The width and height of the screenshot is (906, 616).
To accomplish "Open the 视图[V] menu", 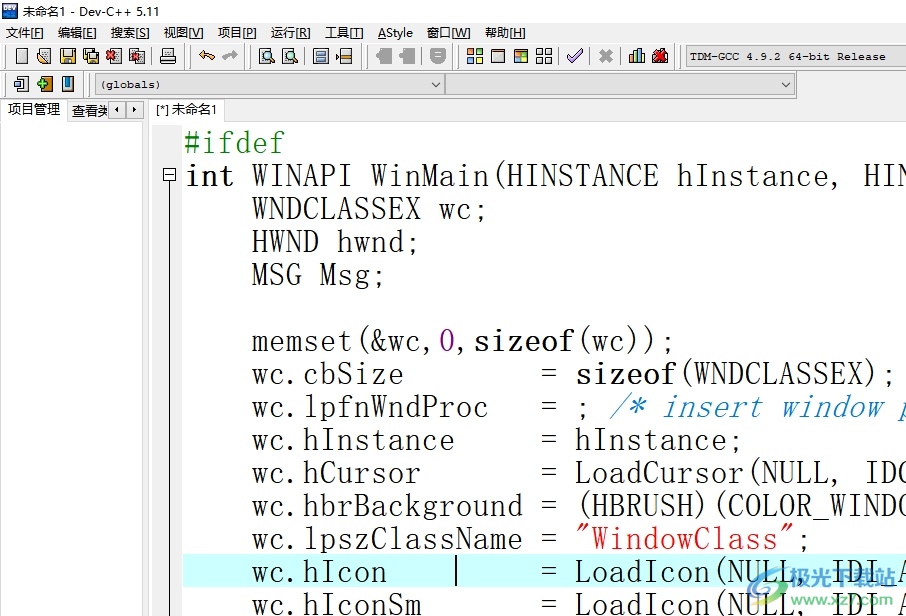I will click(183, 33).
